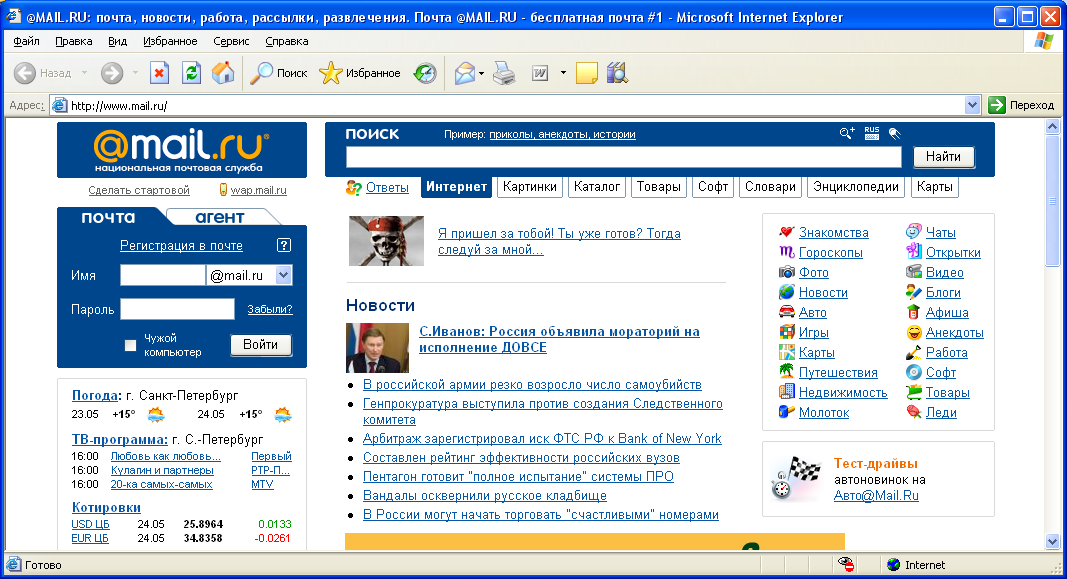Viewport: 1067px width, 579px height.
Task: Open the Избранное favorites toolbar button
Action: 360,73
